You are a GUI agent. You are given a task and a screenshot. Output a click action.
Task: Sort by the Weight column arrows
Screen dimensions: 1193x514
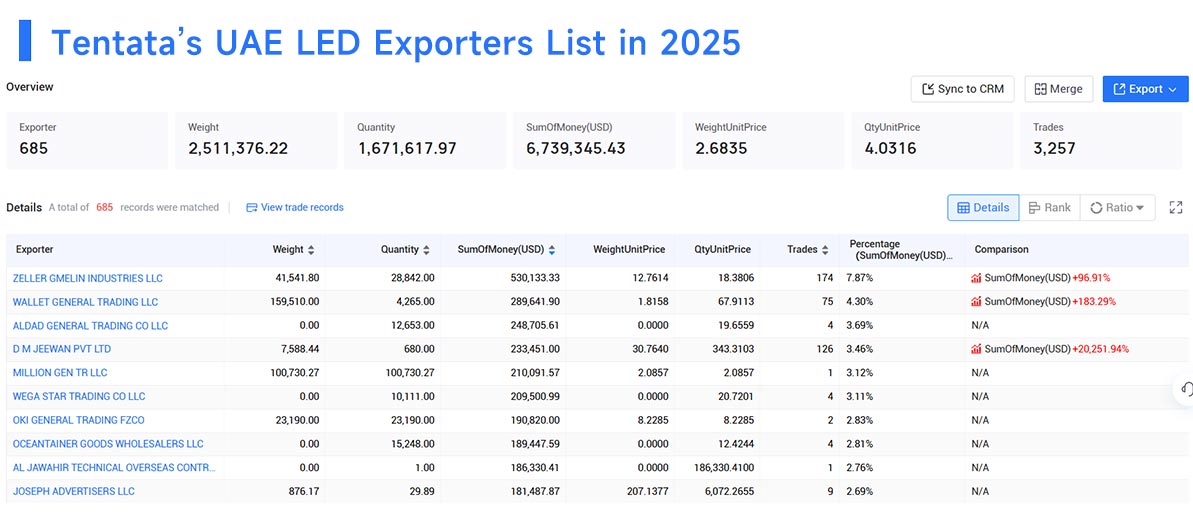(x=311, y=249)
